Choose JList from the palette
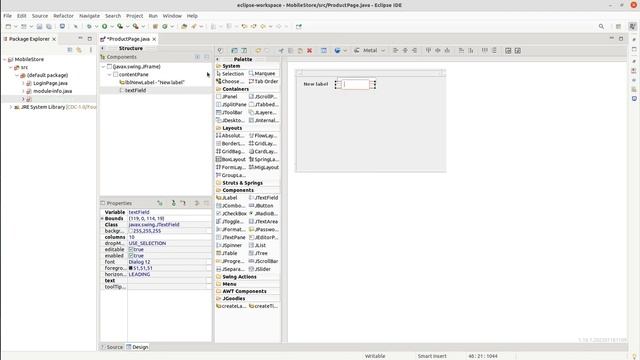Viewport: 640px width, 360px height. pos(258,245)
